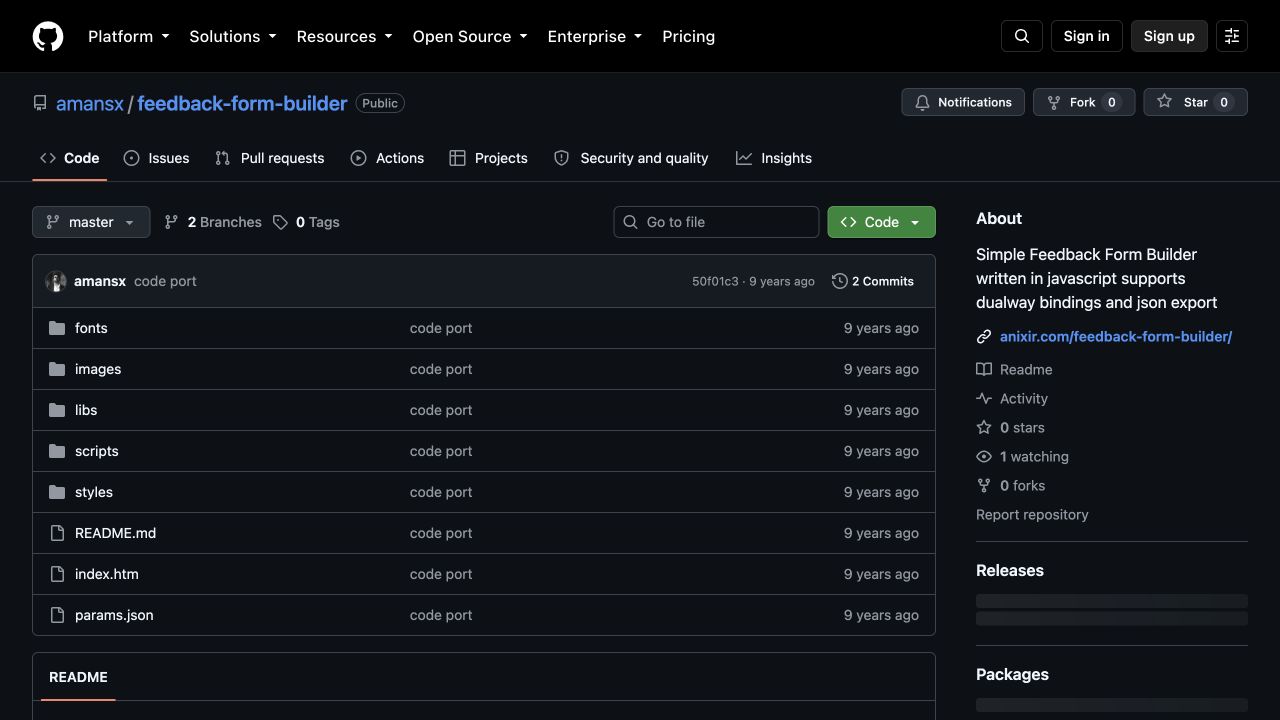This screenshot has height=720, width=1280.
Task: Click the link icon beside anixir.com URL
Action: point(984,337)
